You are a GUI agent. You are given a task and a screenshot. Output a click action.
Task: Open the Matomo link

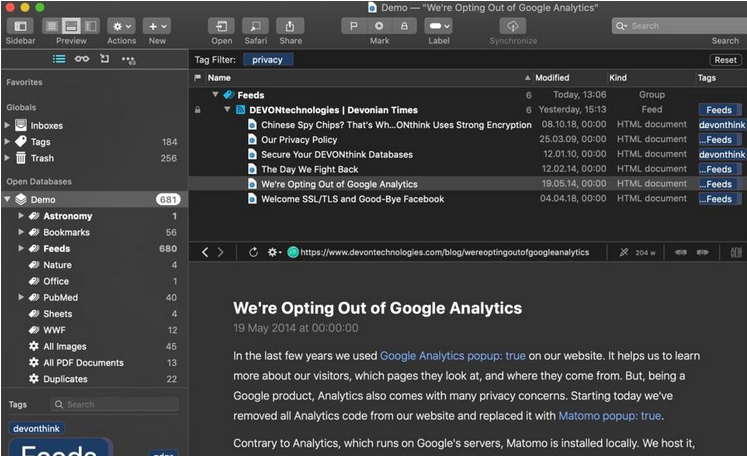610,416
